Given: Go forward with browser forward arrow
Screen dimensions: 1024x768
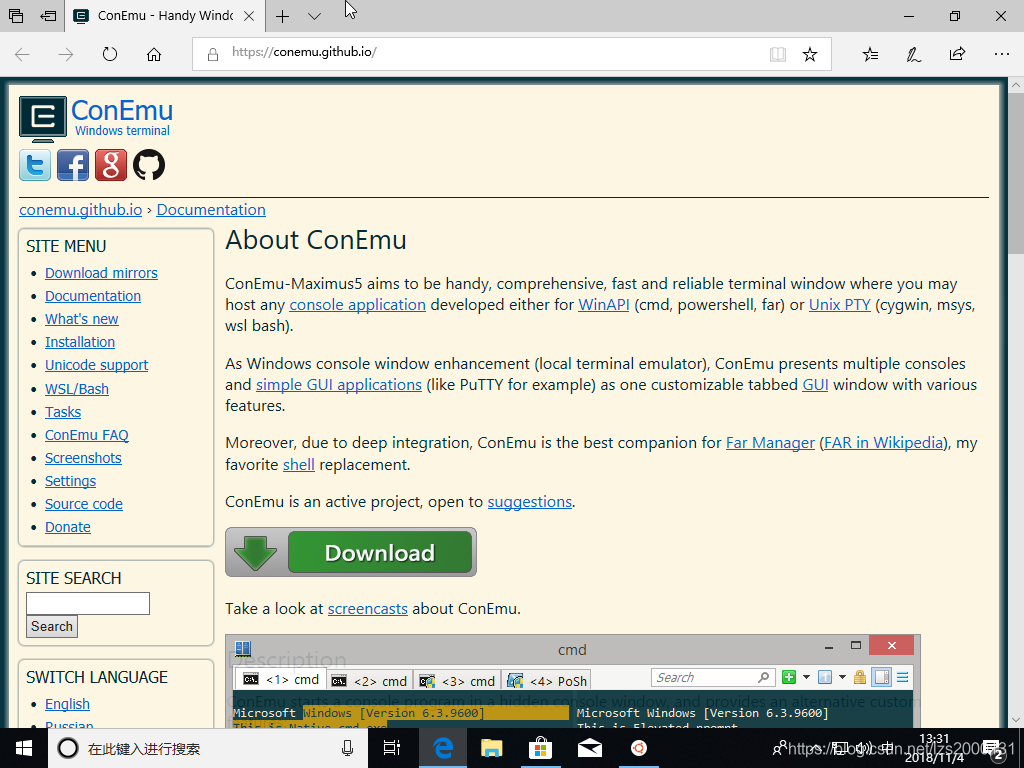Looking at the screenshot, I should (x=65, y=54).
